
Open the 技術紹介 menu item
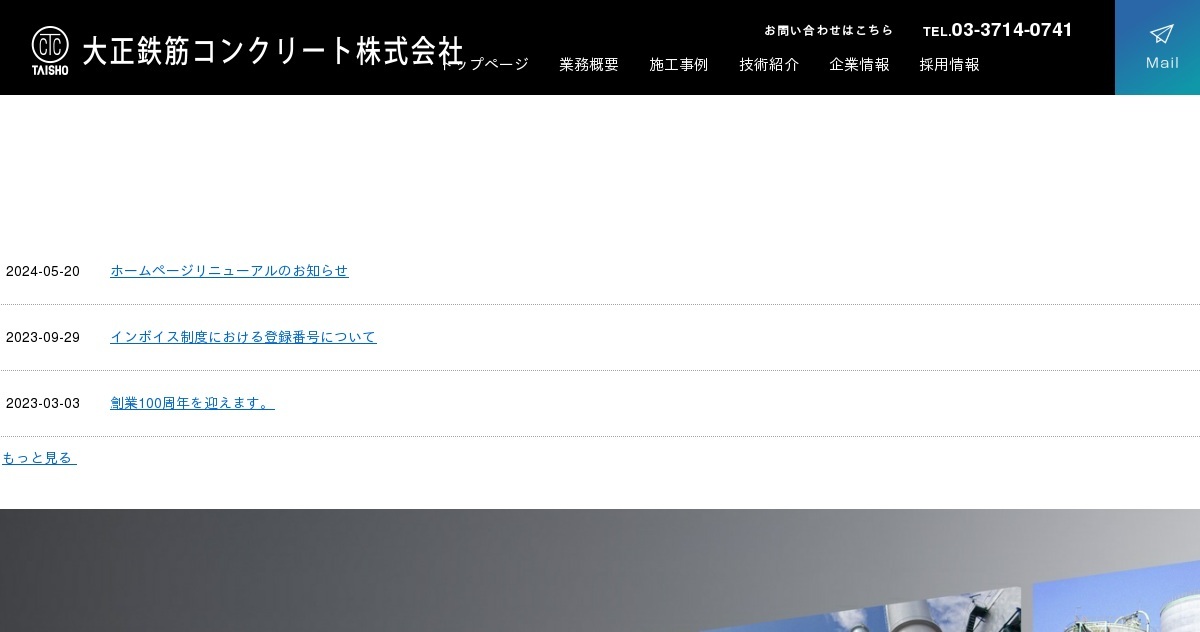tap(769, 64)
